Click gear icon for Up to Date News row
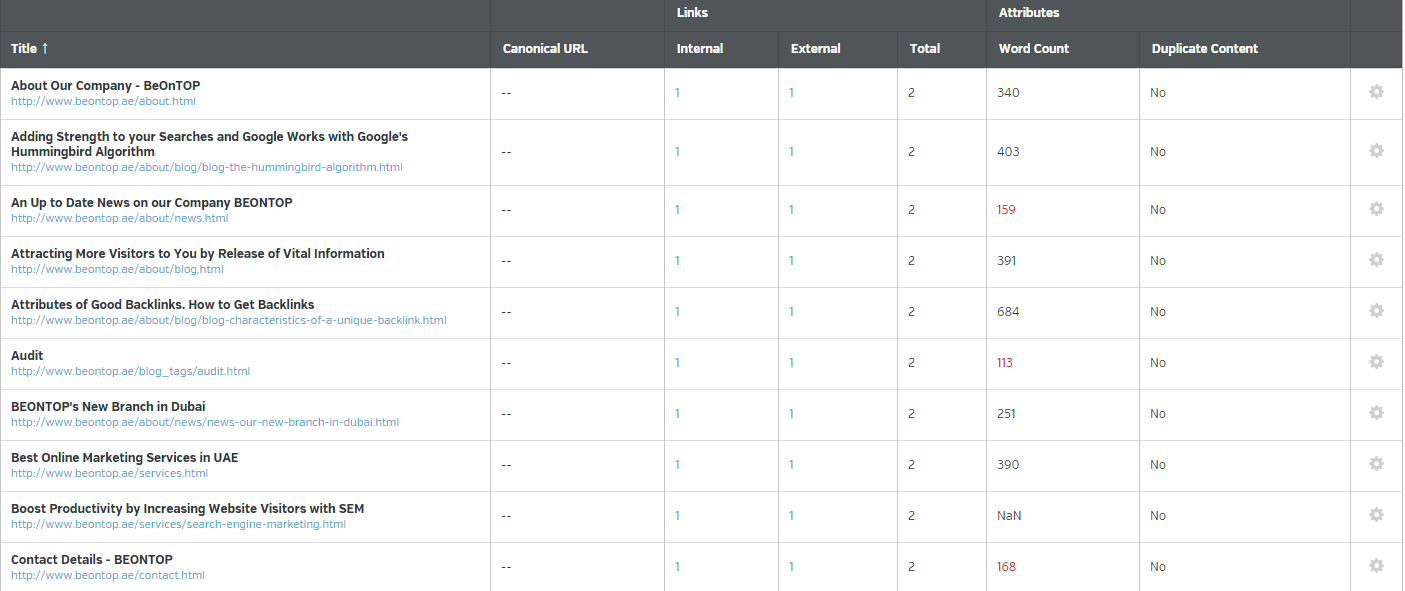Image resolution: width=1405 pixels, height=591 pixels. (x=1376, y=209)
